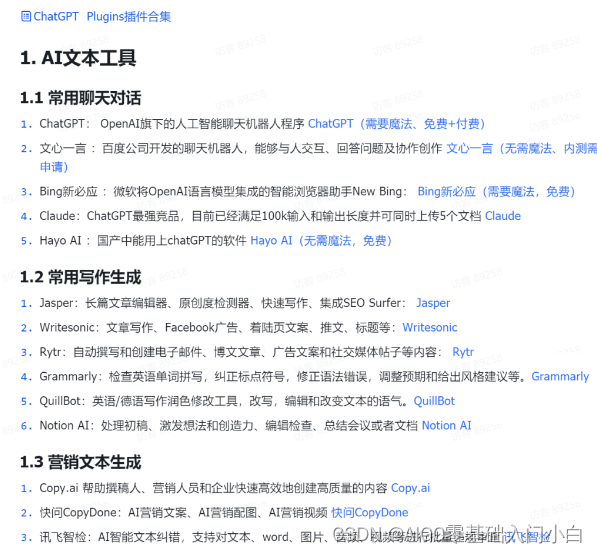Viewport: 597px width, 554px height.
Task: Open the blue Writesonic link
Action: point(430,327)
